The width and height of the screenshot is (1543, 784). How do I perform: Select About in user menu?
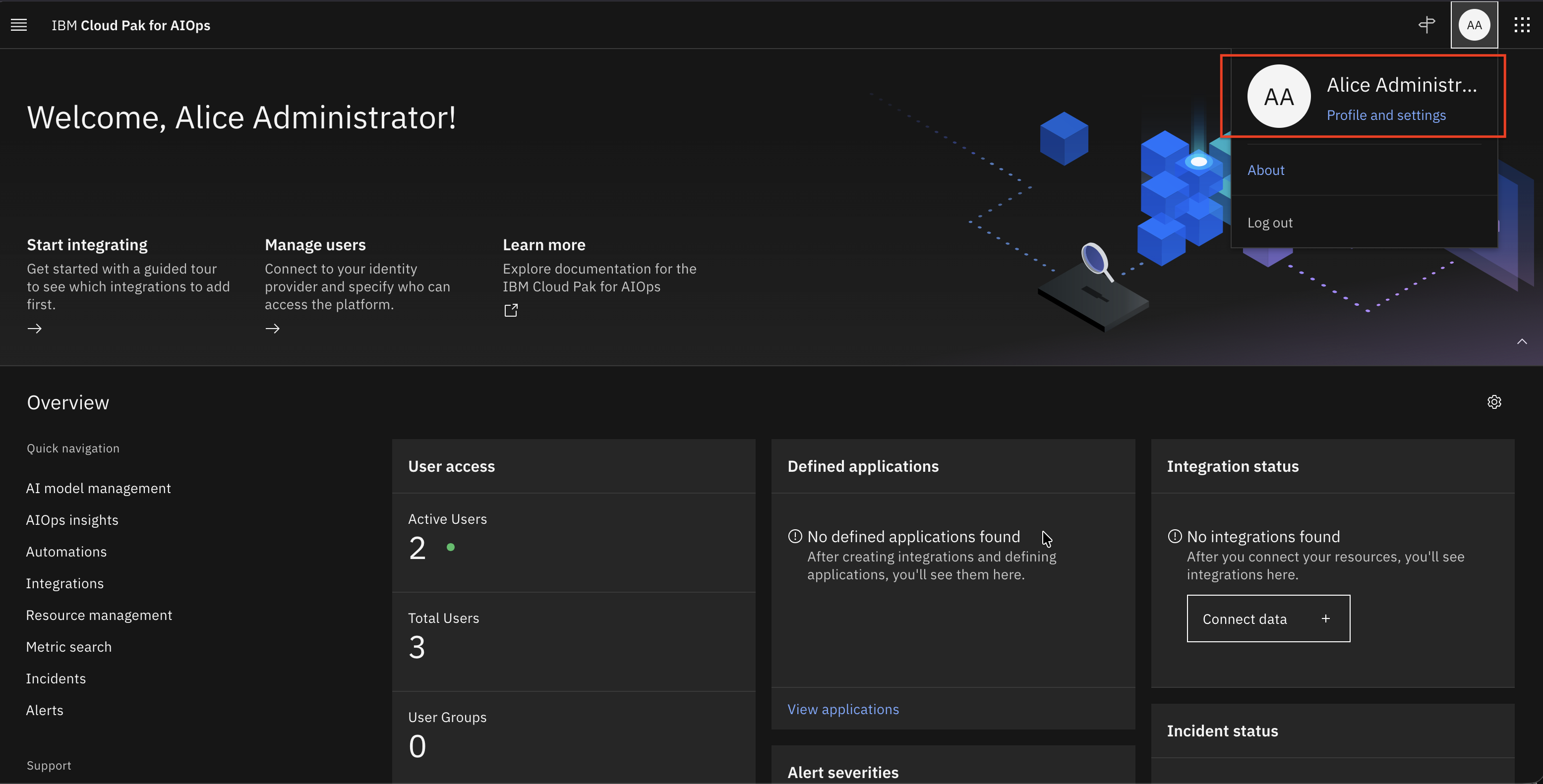[1266, 170]
